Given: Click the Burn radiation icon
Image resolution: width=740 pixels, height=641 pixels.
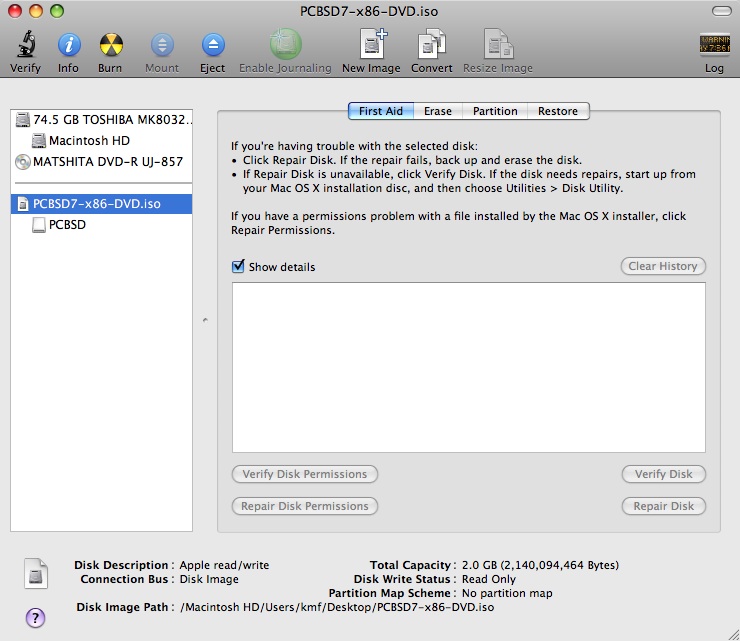Looking at the screenshot, I should (x=111, y=45).
